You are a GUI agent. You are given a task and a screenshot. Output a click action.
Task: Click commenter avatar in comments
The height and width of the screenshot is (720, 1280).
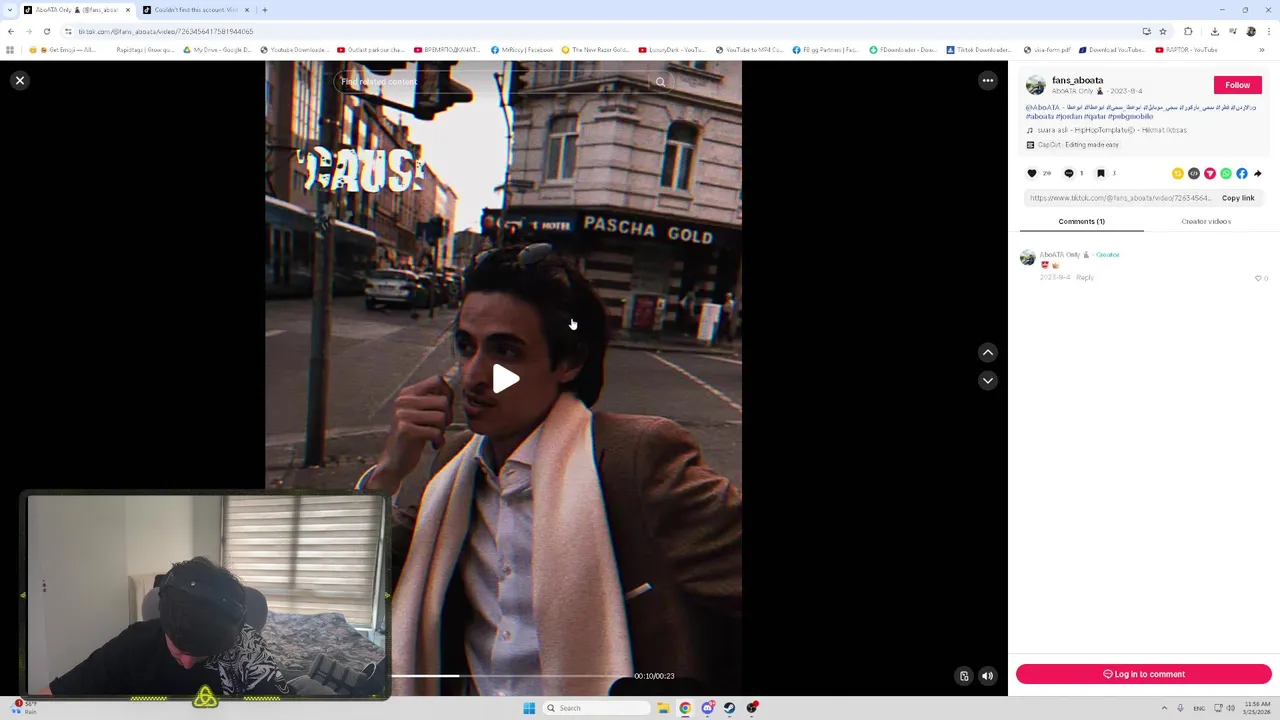[1027, 258]
